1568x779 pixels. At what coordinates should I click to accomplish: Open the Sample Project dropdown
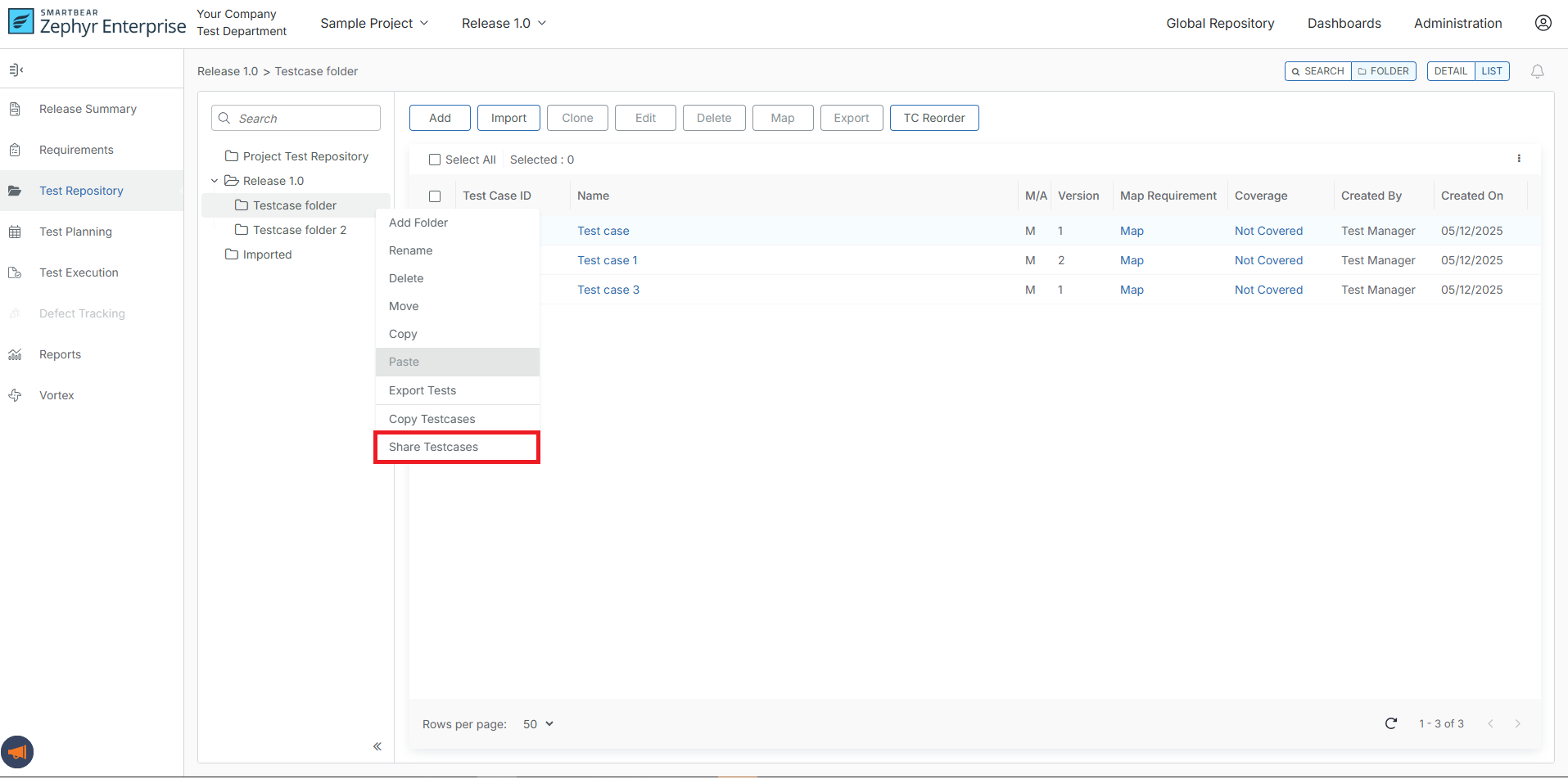pyautogui.click(x=373, y=23)
